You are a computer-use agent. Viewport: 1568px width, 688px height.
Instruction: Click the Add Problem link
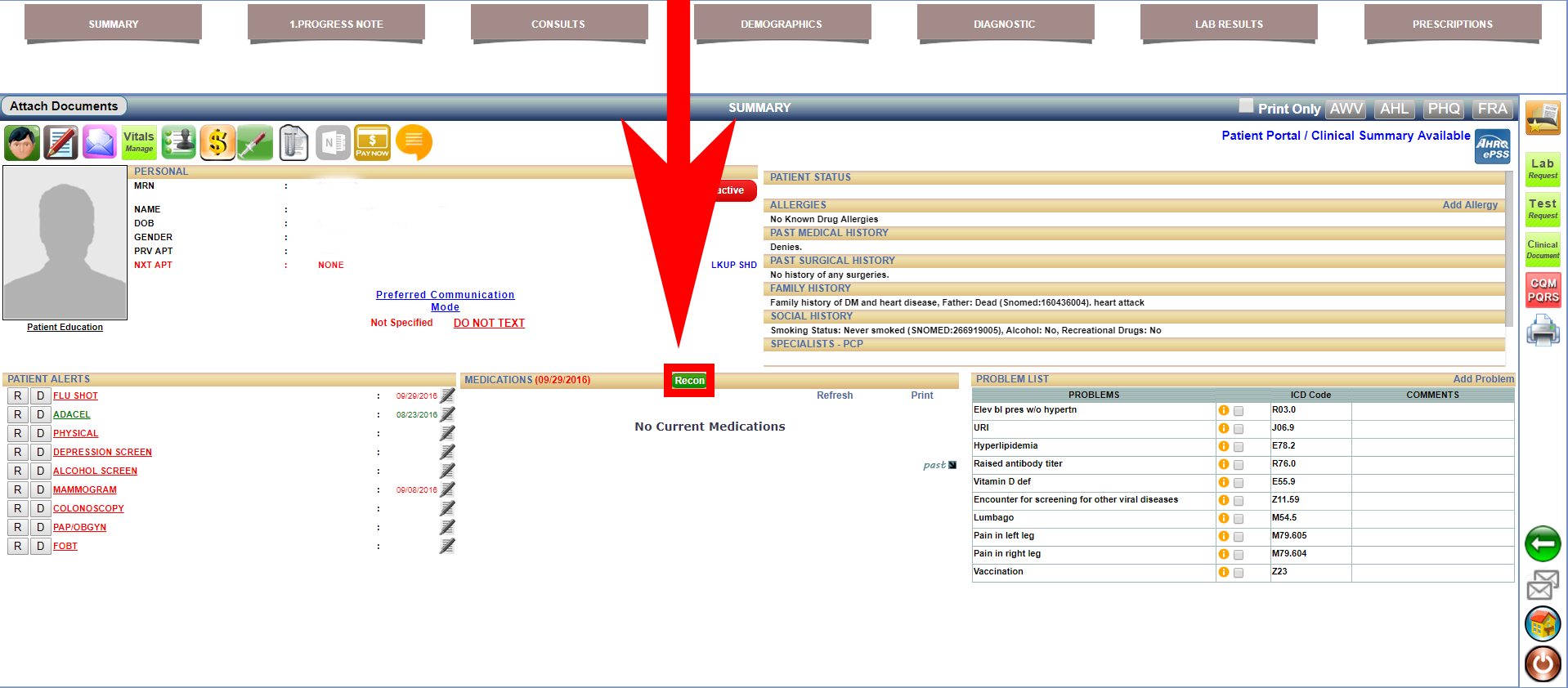click(x=1483, y=379)
